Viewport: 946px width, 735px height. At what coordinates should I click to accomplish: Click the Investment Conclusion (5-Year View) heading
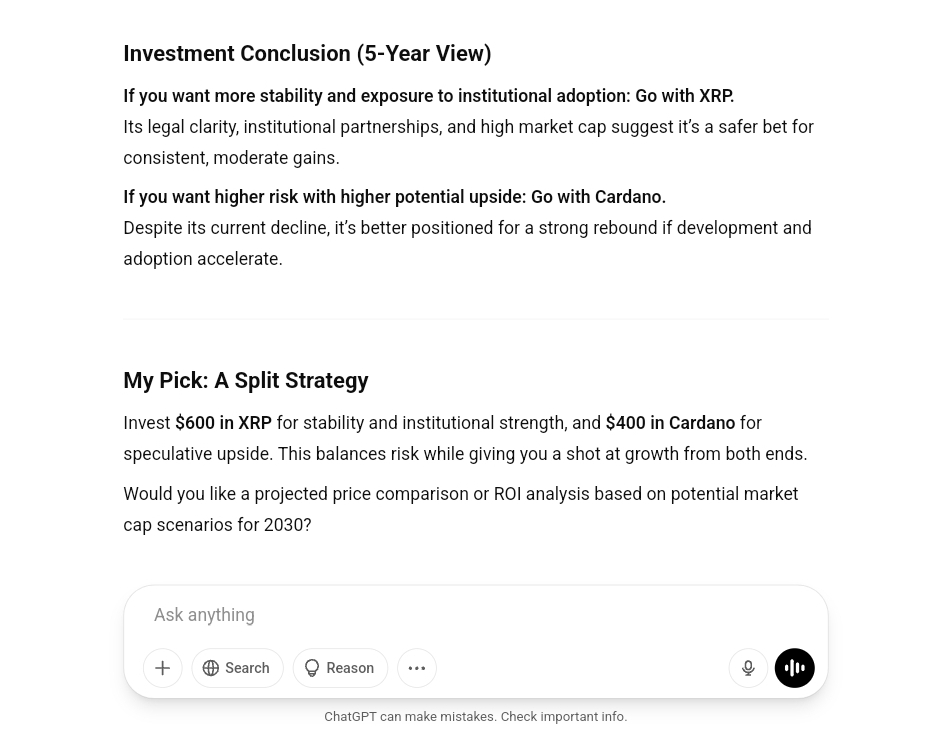point(307,54)
